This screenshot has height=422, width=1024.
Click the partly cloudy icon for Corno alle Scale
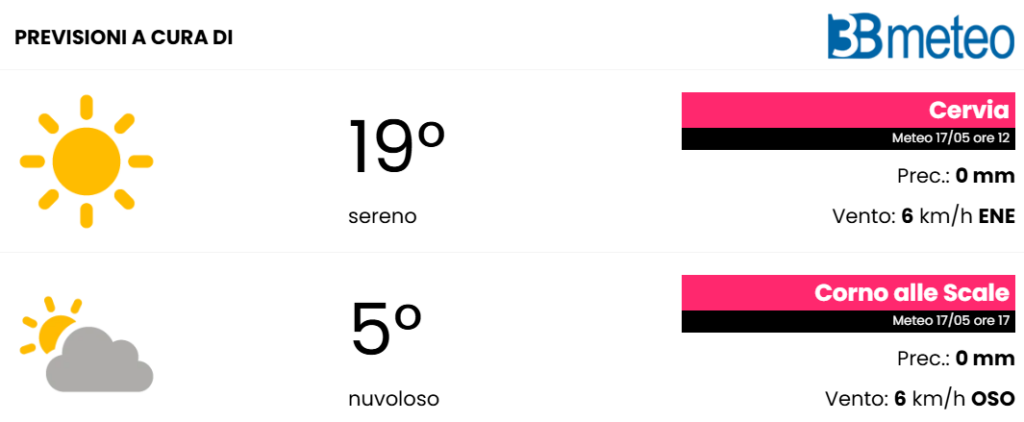point(86,344)
